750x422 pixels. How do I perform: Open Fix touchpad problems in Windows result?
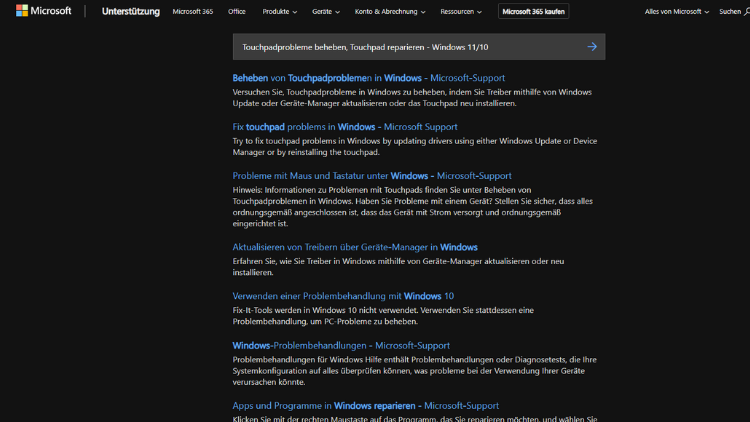[x=344, y=127]
